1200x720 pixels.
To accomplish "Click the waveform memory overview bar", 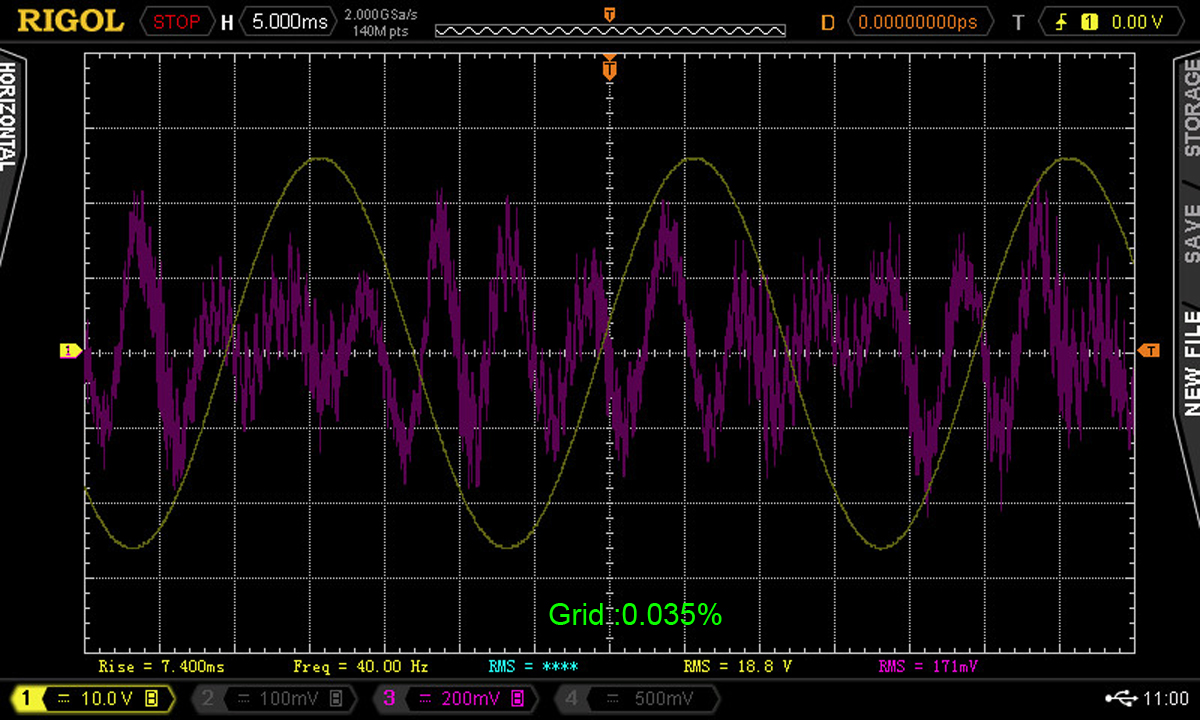I will 610,30.
